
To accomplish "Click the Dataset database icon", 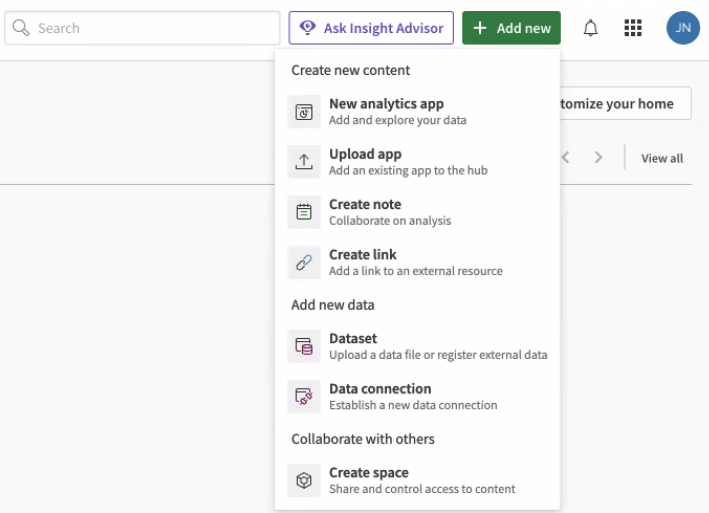I will pos(304,346).
